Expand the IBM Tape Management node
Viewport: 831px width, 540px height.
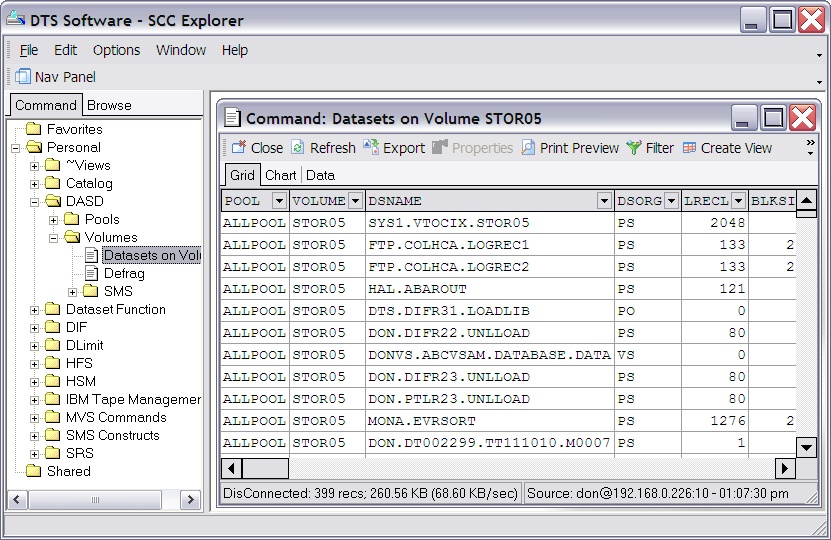(34, 400)
